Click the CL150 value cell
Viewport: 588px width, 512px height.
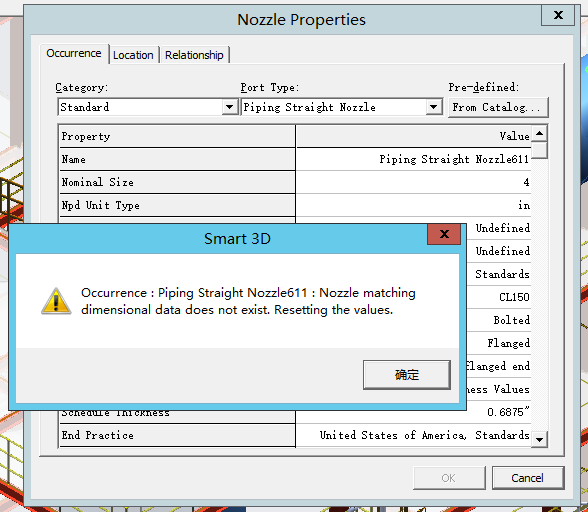tap(498, 297)
